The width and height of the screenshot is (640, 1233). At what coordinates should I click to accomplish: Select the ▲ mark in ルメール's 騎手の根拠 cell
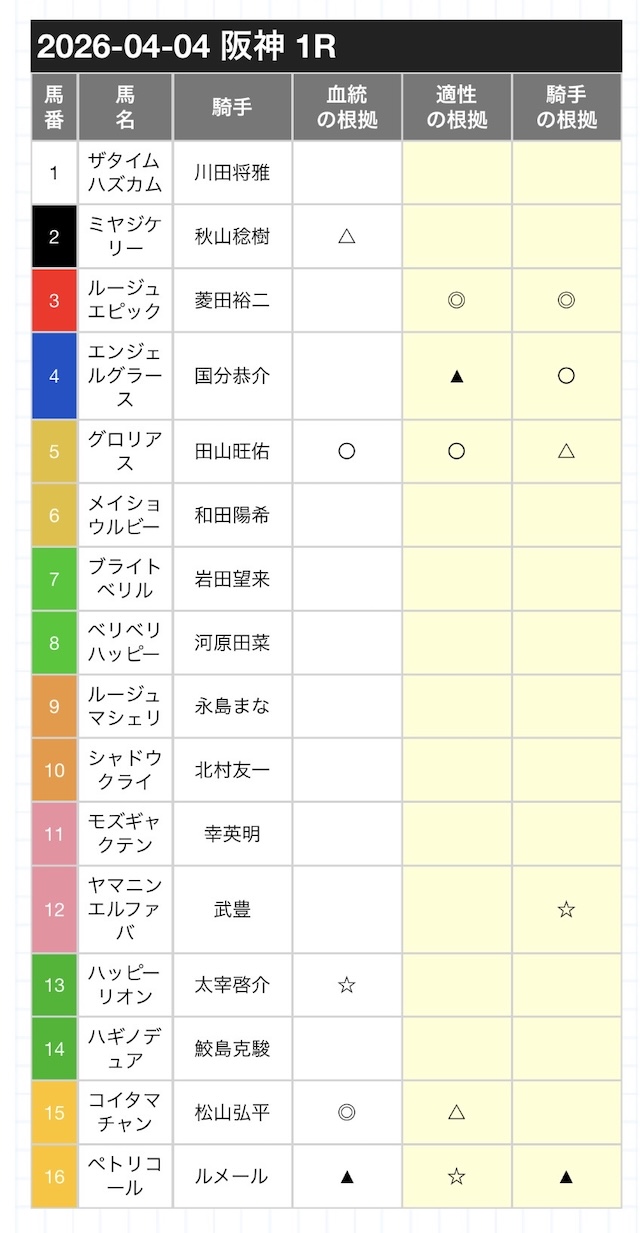(x=566, y=1176)
